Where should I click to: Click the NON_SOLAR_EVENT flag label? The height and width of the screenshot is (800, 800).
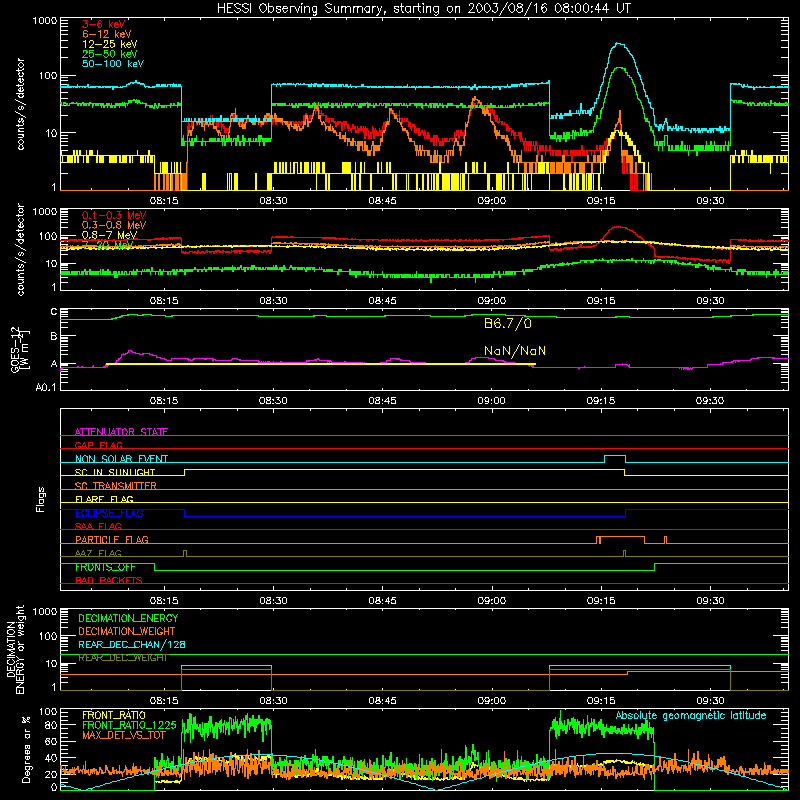[x=121, y=459]
